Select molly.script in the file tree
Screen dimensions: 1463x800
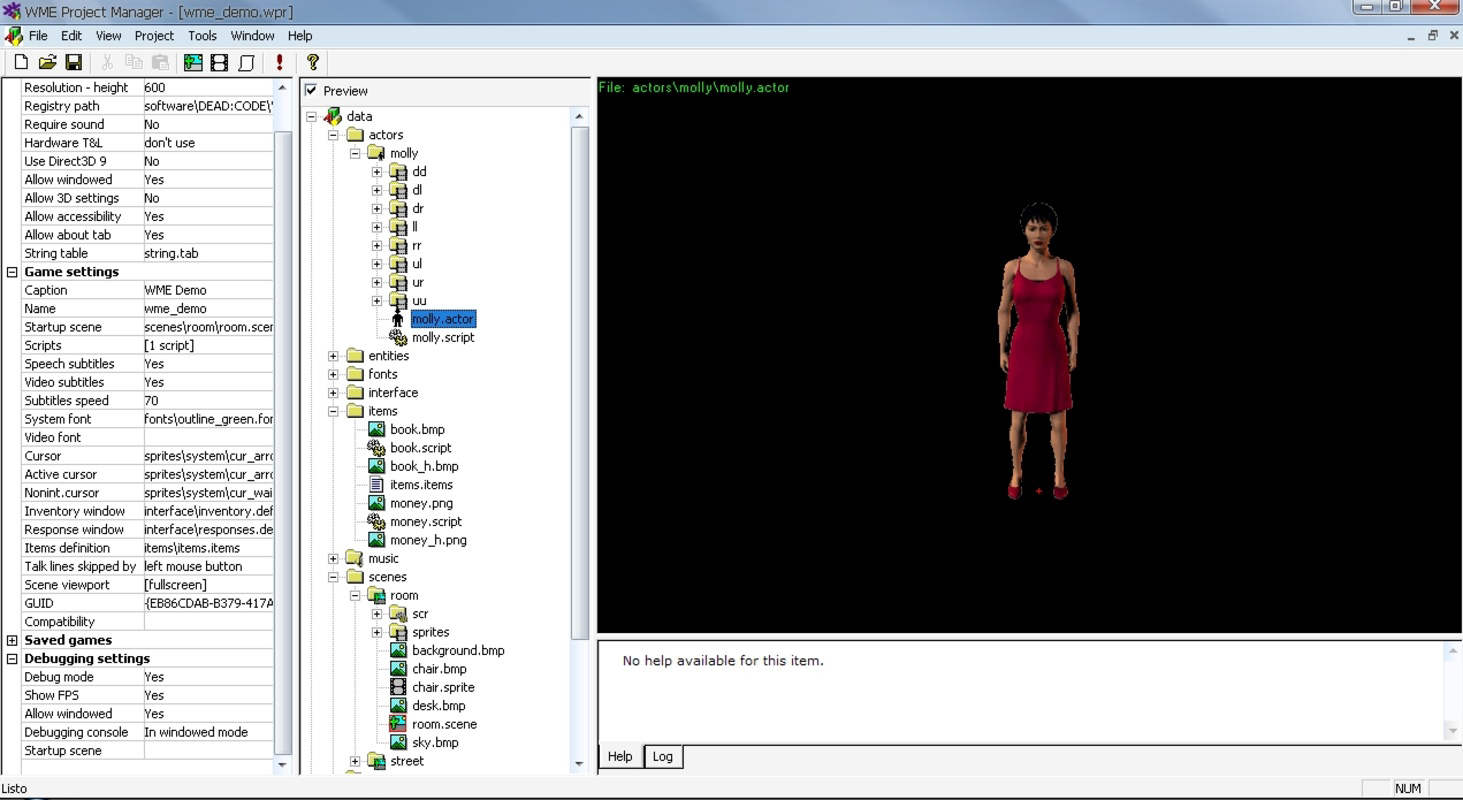point(443,337)
